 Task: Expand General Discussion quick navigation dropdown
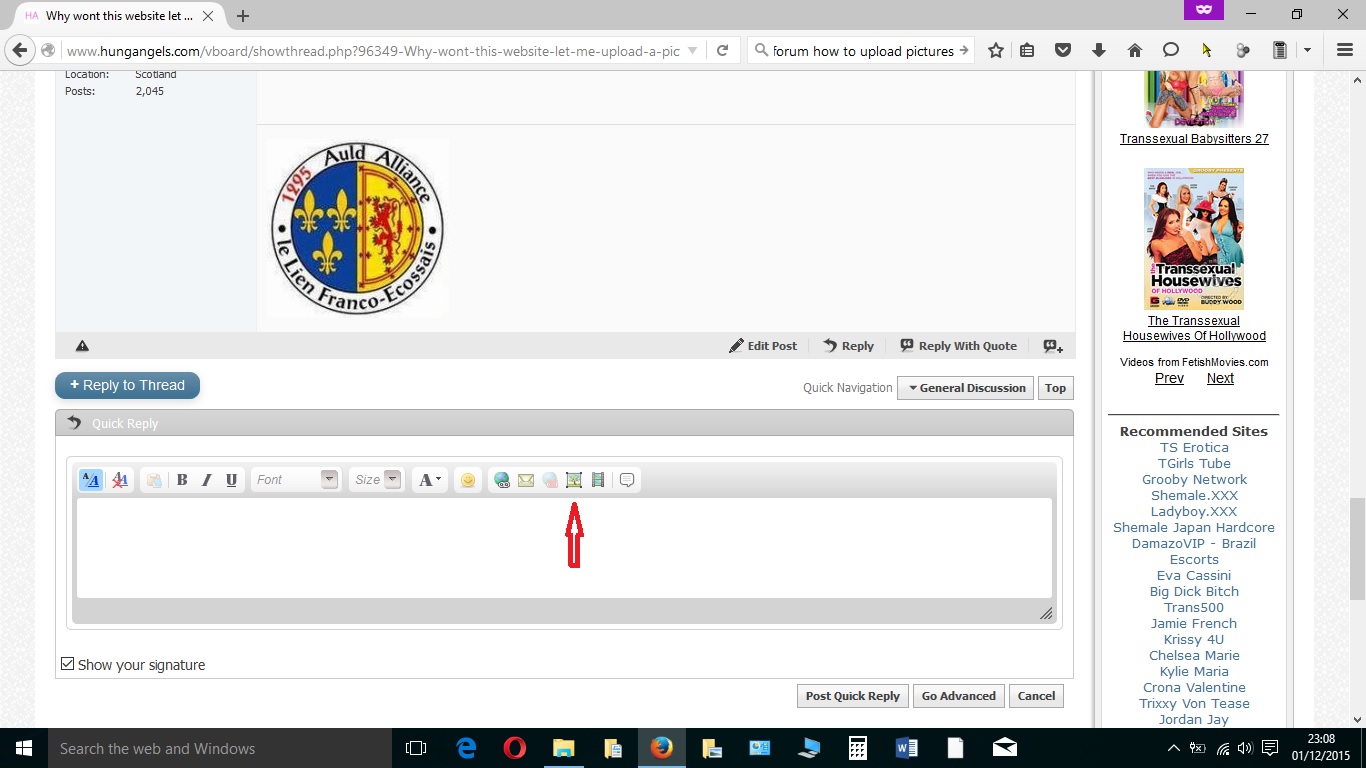[967, 388]
